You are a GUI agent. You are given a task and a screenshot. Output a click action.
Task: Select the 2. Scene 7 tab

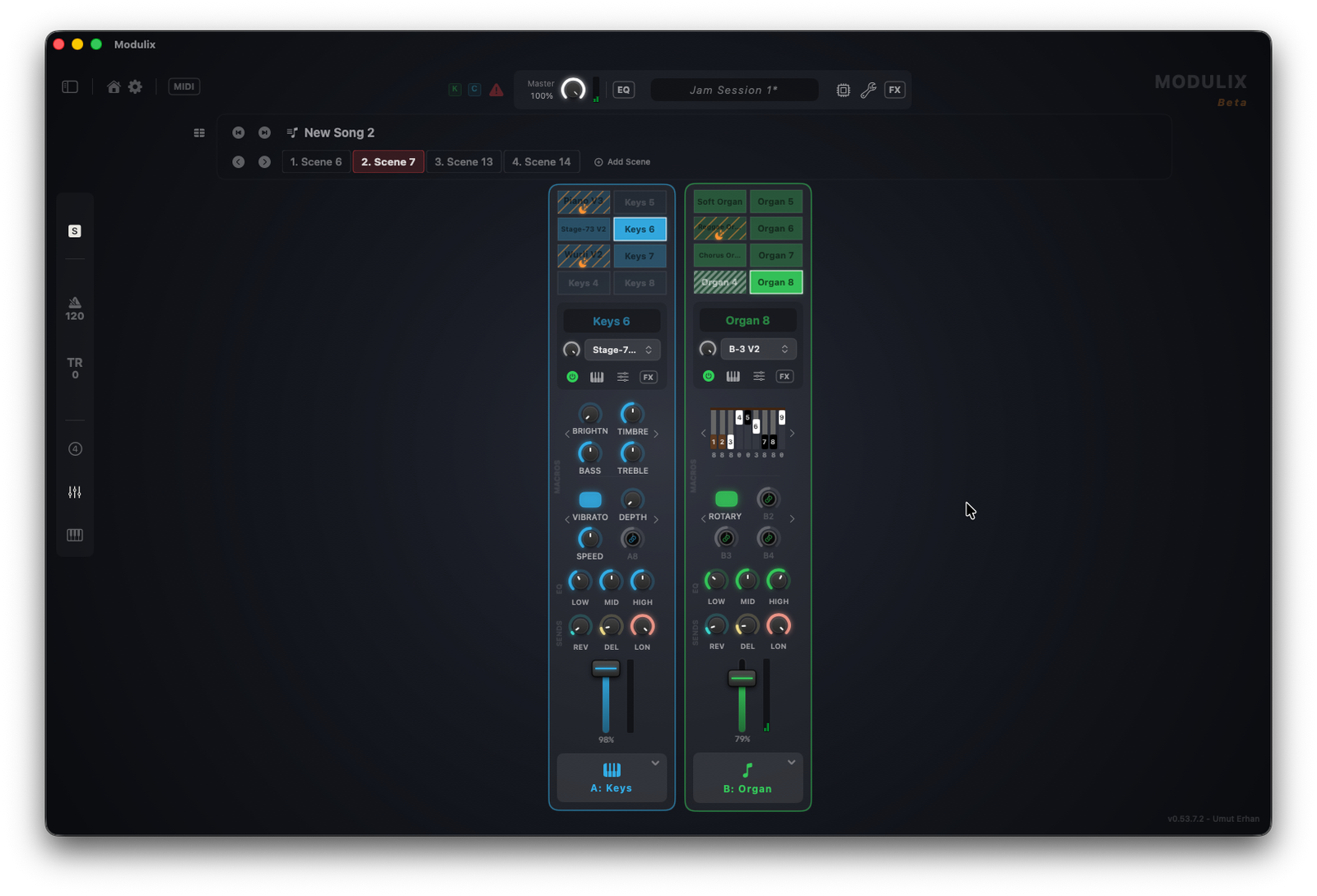(389, 162)
